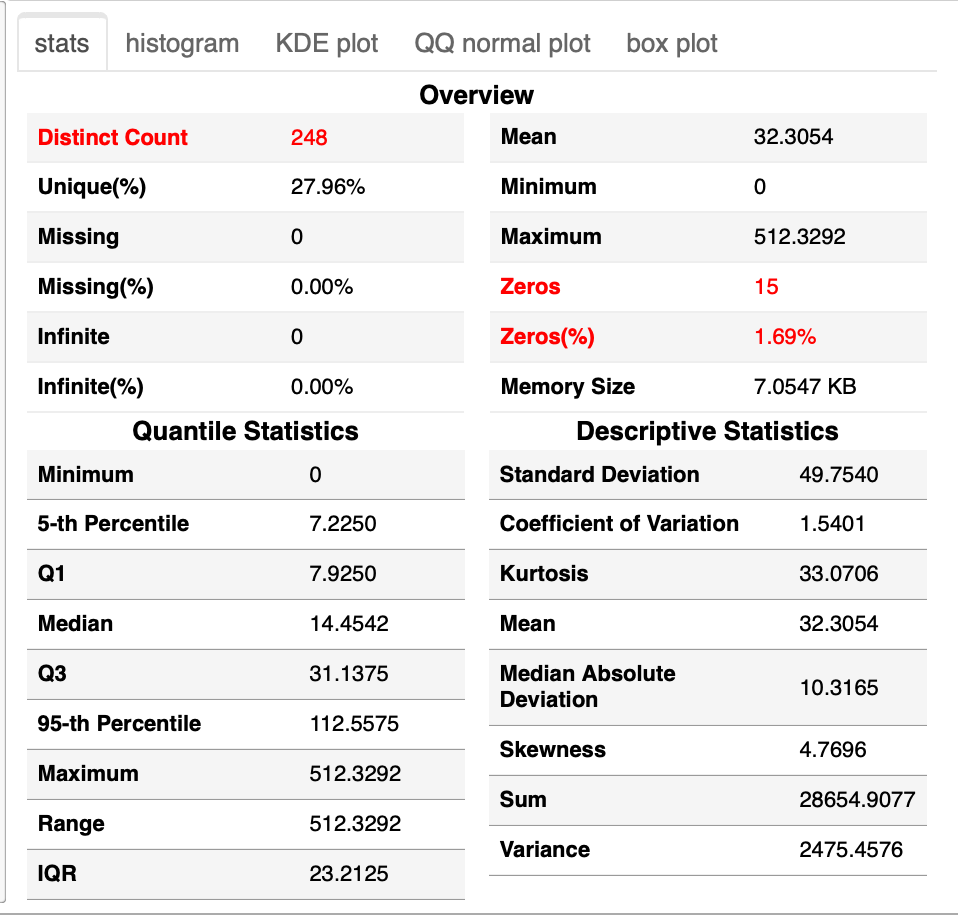This screenshot has height=916, width=958.
Task: View the box plot tab
Action: click(671, 43)
